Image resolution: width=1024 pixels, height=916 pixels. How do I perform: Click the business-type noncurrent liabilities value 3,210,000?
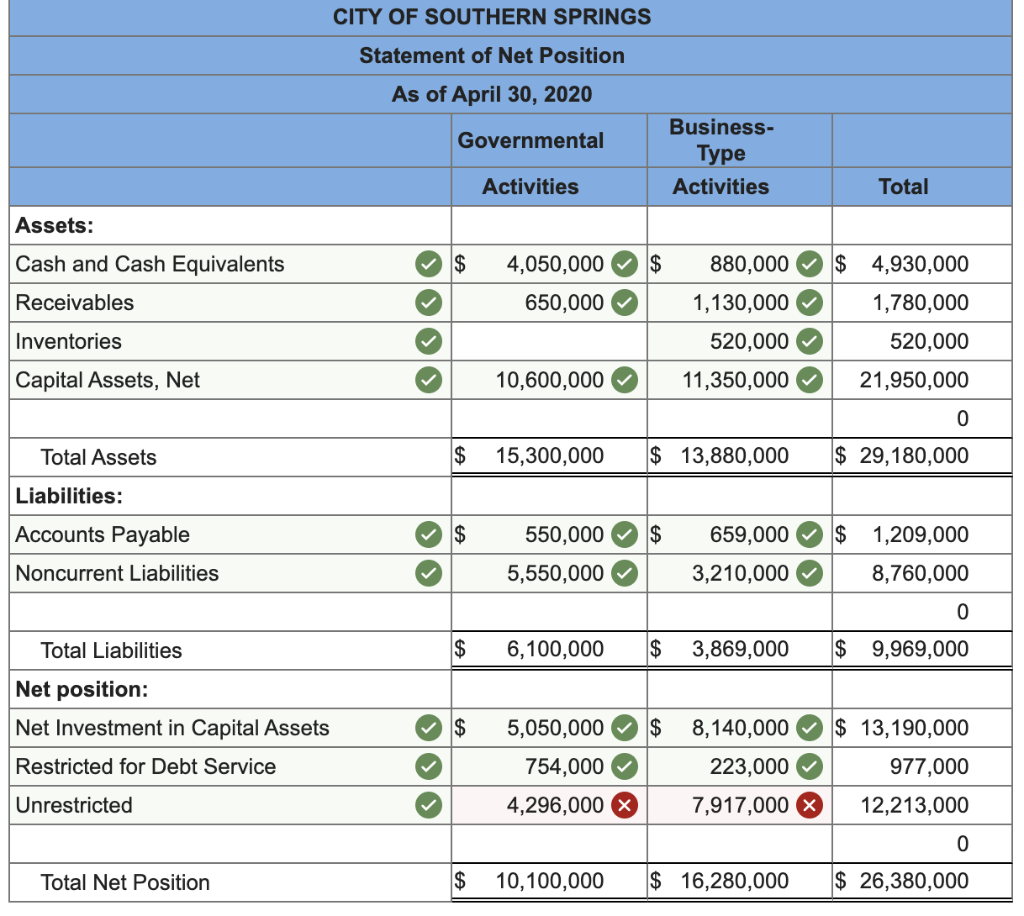[741, 573]
